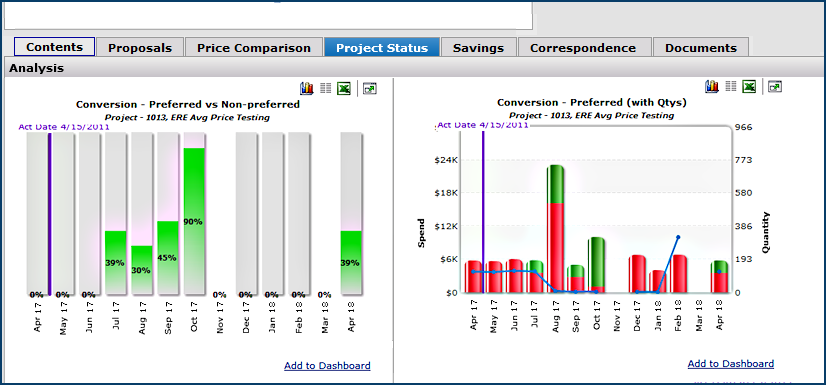
Task: Click the Dec 17 red spend bar
Action: tap(637, 274)
